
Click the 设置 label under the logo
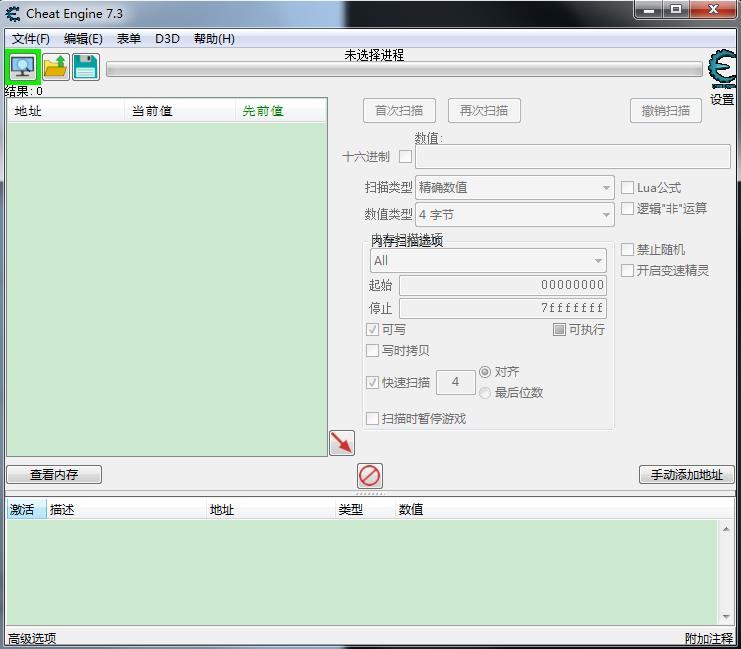(722, 100)
